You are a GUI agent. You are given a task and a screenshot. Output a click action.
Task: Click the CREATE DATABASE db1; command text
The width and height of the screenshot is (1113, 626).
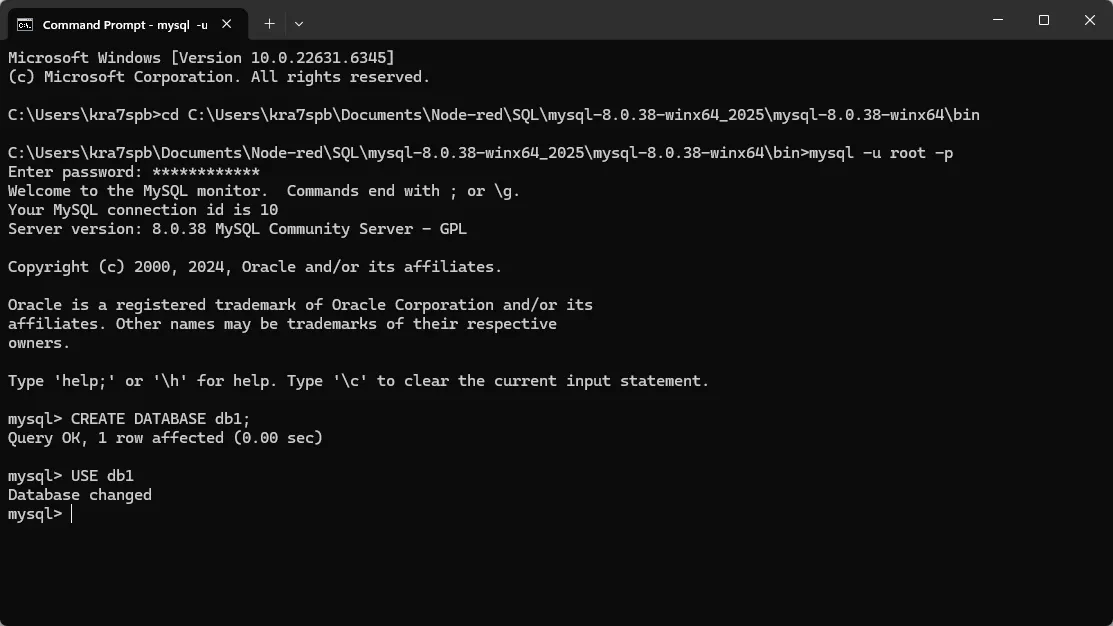[160, 419]
